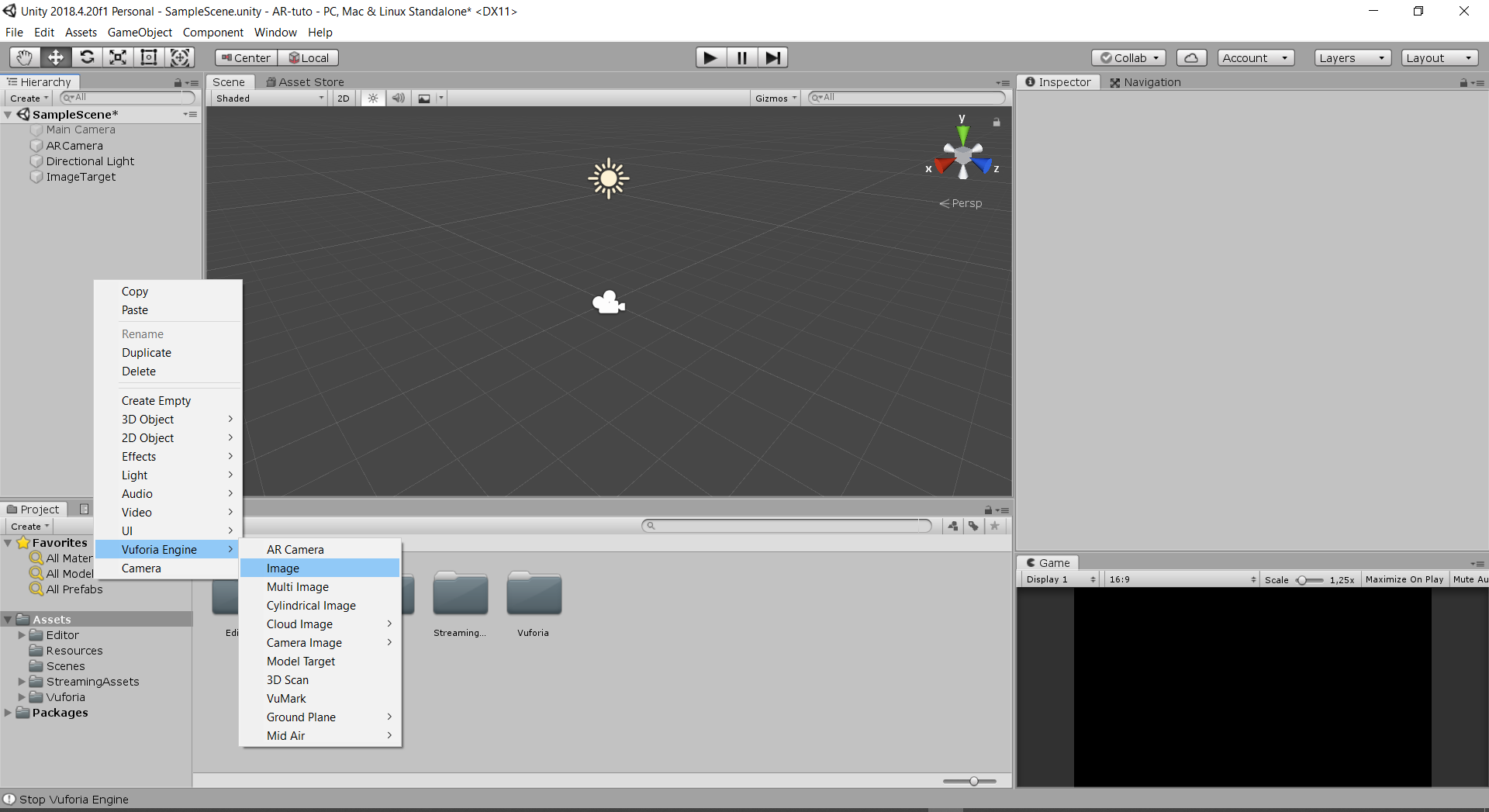1489x812 pixels.
Task: Toggle scene lighting sun icon
Action: (373, 98)
